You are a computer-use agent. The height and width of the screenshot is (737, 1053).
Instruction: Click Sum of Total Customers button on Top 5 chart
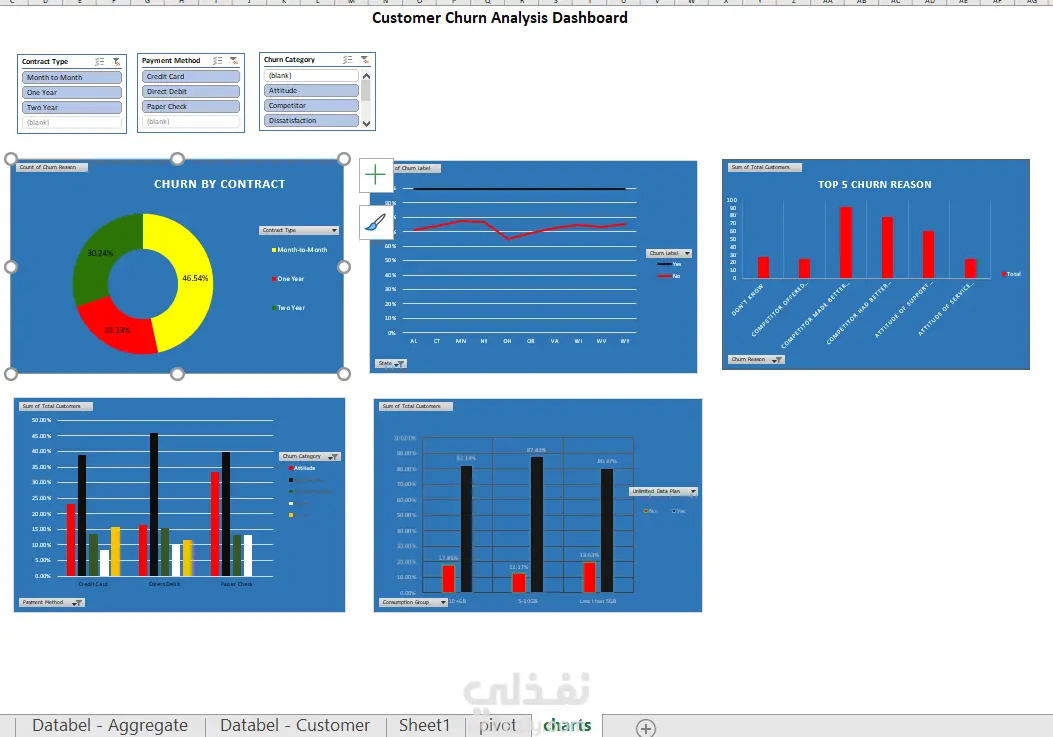click(x=764, y=167)
